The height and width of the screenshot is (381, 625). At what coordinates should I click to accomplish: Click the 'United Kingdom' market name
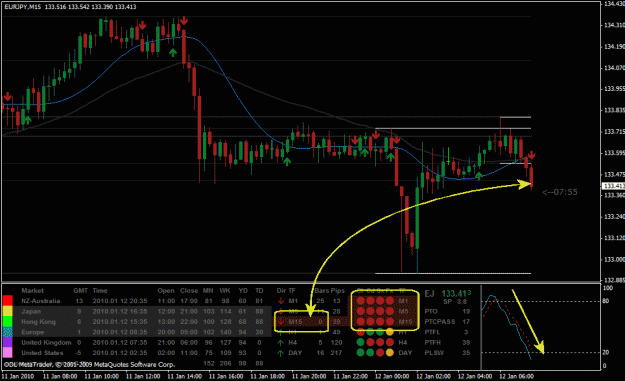46,342
